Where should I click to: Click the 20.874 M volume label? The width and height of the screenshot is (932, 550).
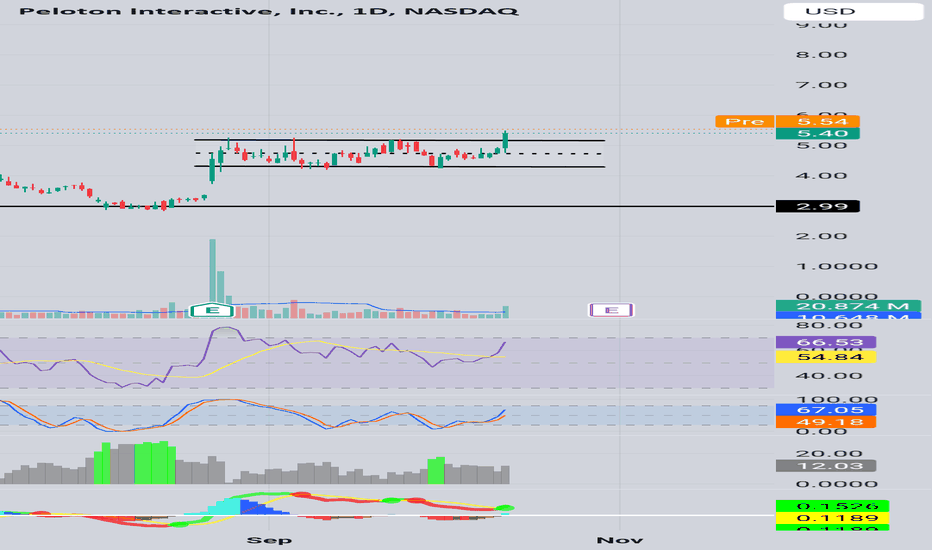tap(850, 306)
